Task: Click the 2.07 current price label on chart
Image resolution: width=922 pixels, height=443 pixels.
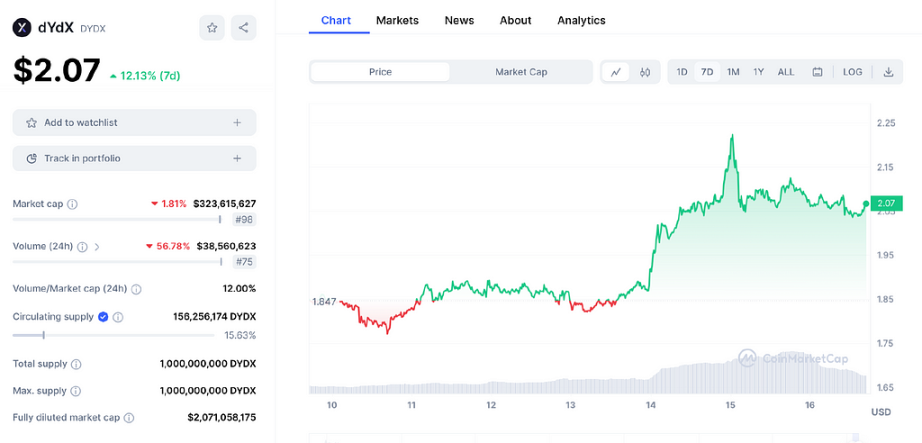Action: click(886, 203)
